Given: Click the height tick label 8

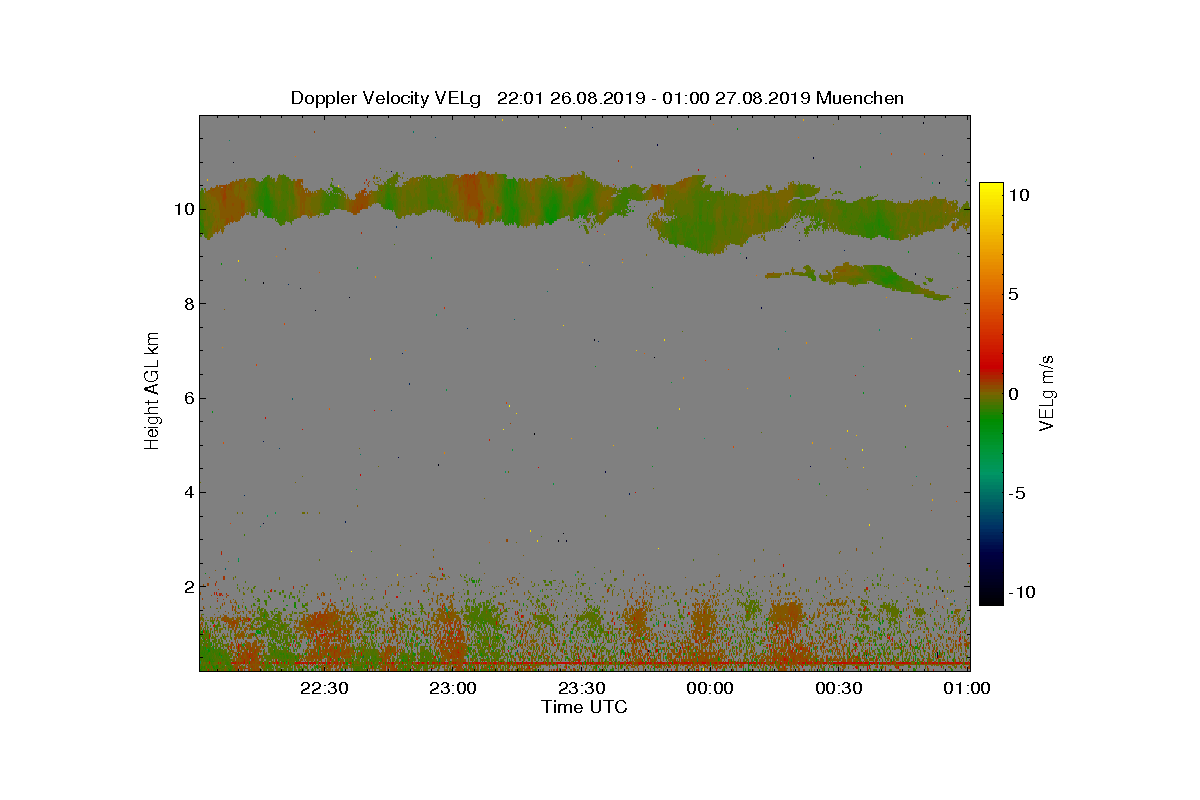Looking at the screenshot, I should [188, 304].
